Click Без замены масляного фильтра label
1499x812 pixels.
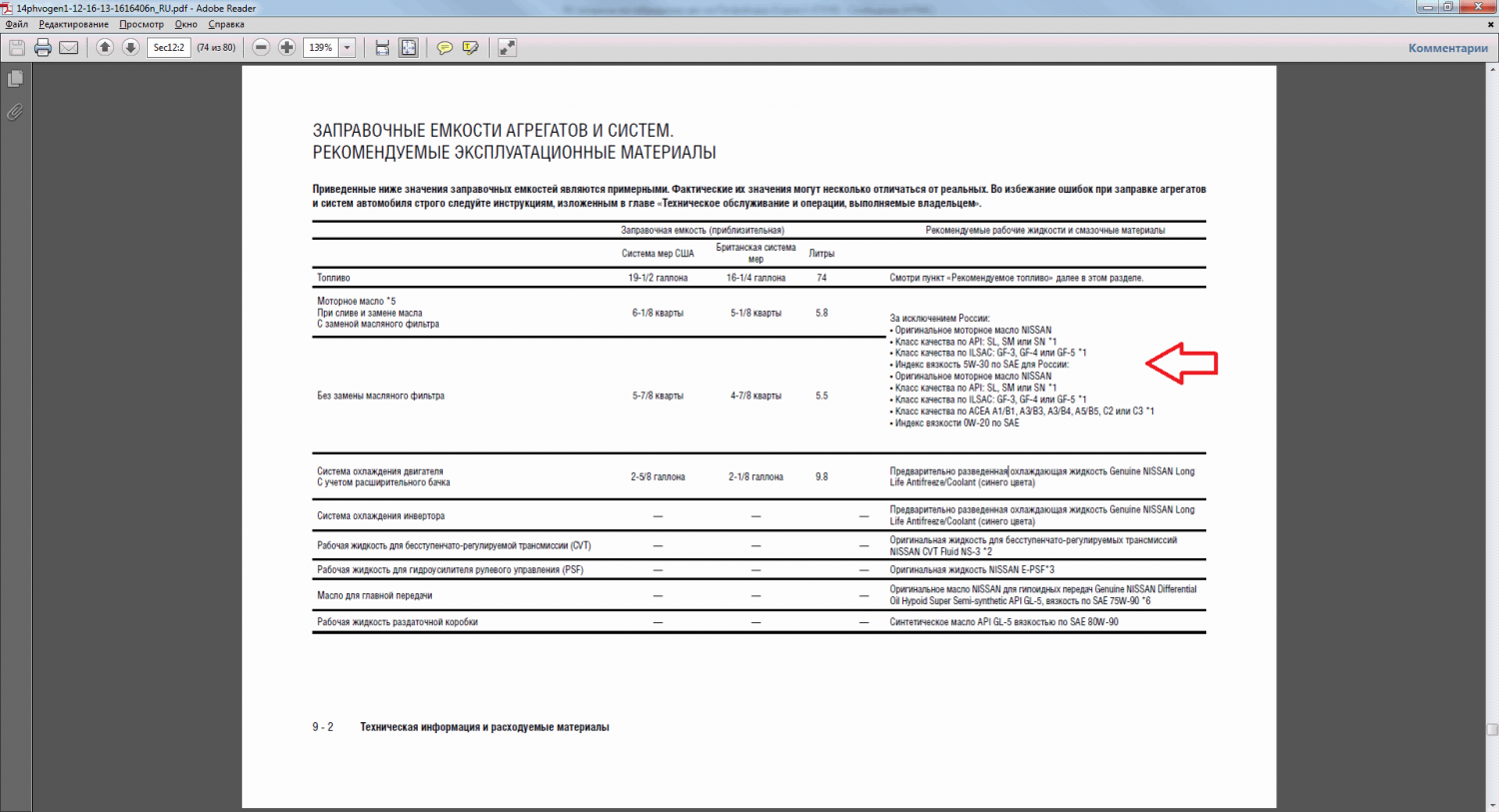(381, 396)
